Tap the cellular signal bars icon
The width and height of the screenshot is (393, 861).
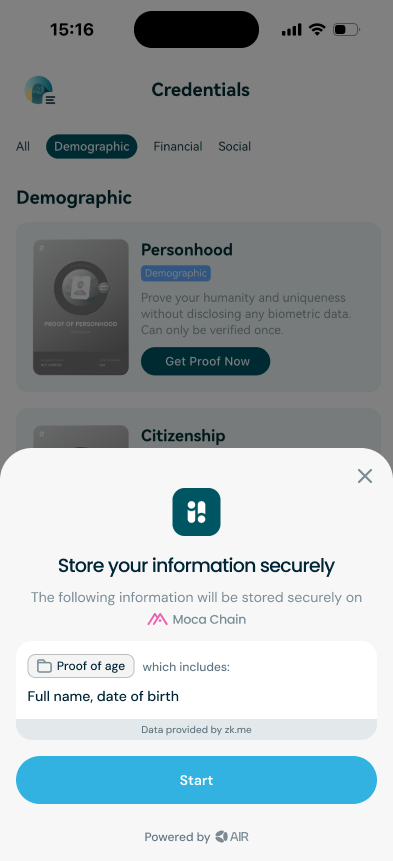coord(292,30)
